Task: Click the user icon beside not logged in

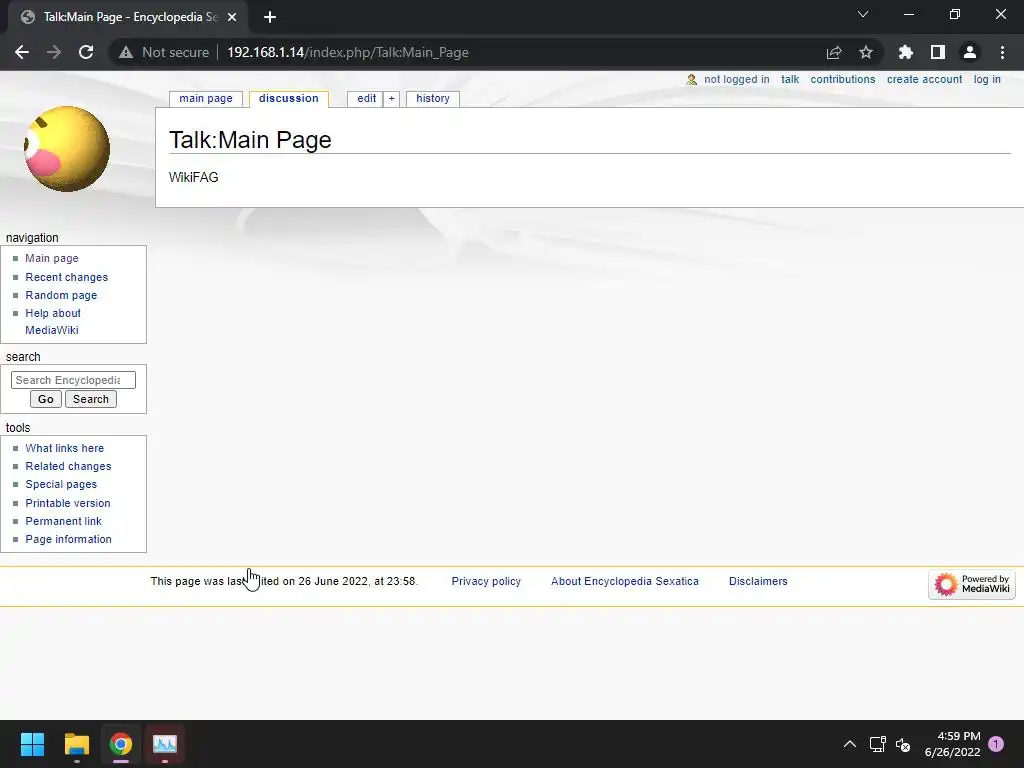Action: click(692, 80)
